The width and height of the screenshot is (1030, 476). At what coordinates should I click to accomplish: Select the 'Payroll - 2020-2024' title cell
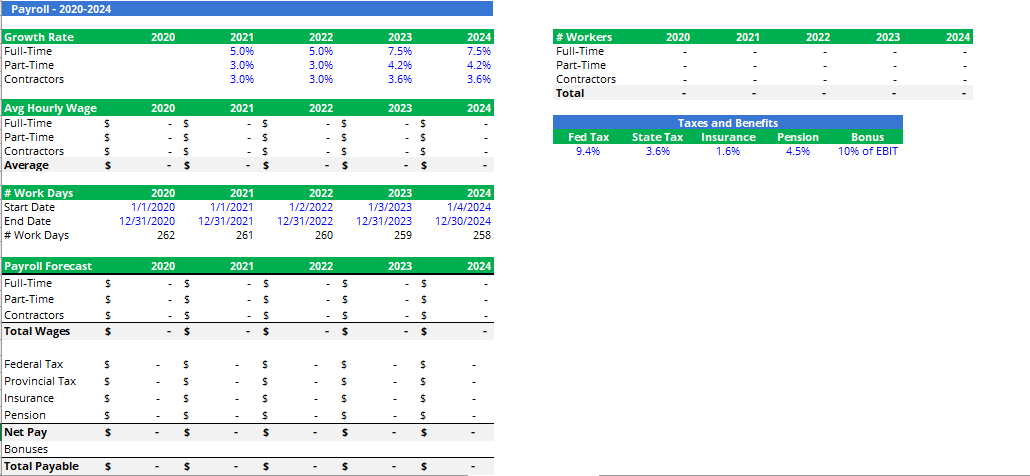(x=247, y=9)
